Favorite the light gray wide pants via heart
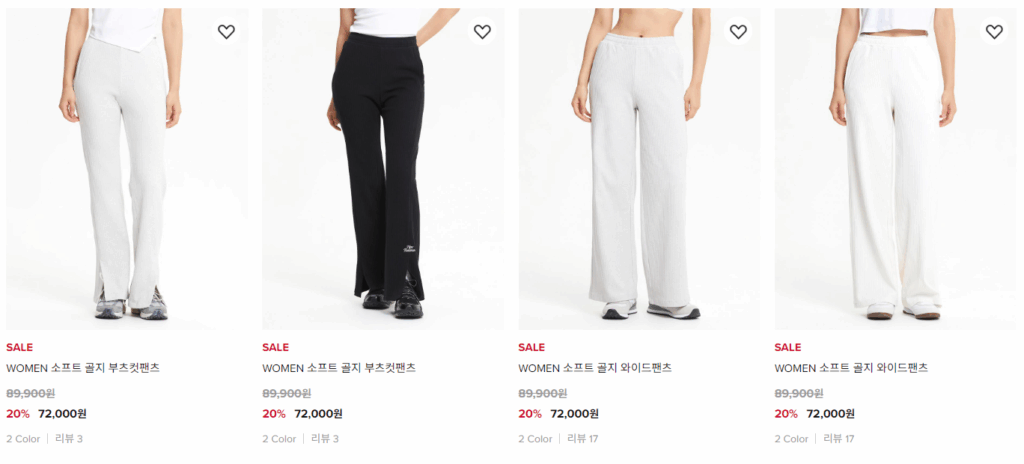 [738, 31]
